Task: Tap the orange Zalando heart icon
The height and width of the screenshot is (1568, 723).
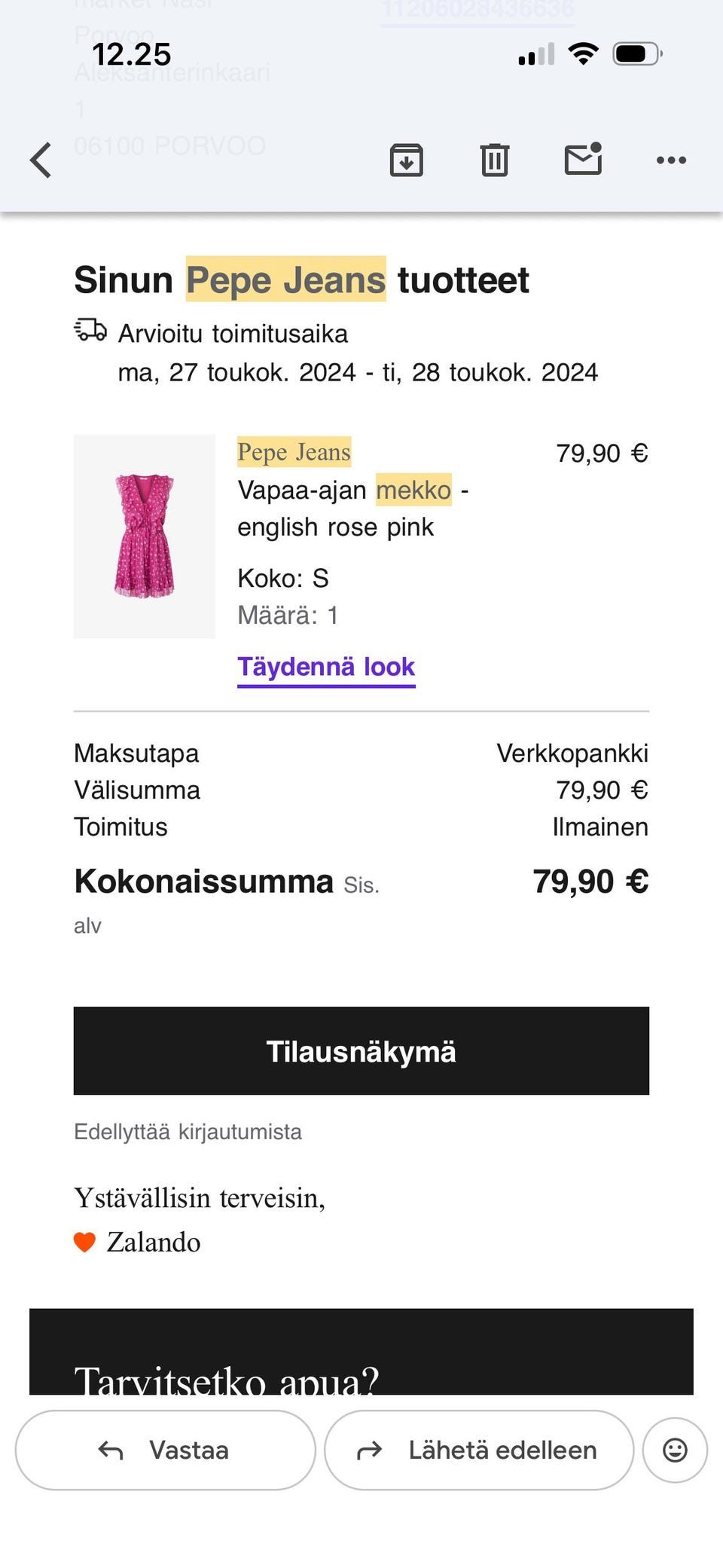Action: (84, 1242)
